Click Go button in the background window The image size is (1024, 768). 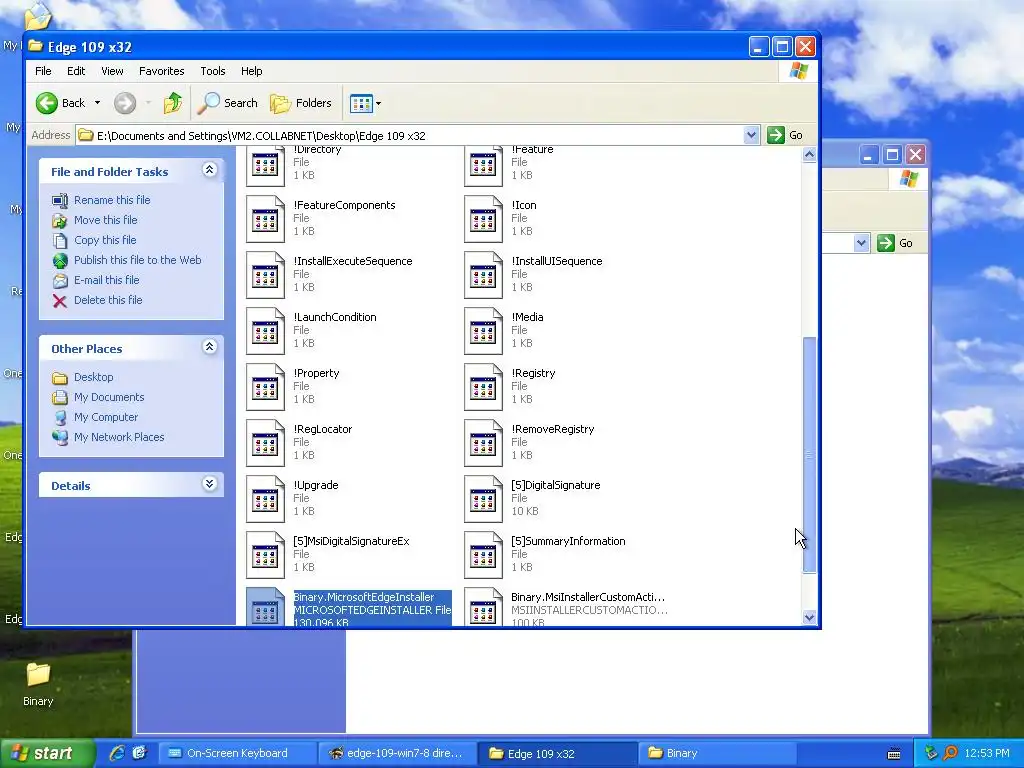click(896, 243)
